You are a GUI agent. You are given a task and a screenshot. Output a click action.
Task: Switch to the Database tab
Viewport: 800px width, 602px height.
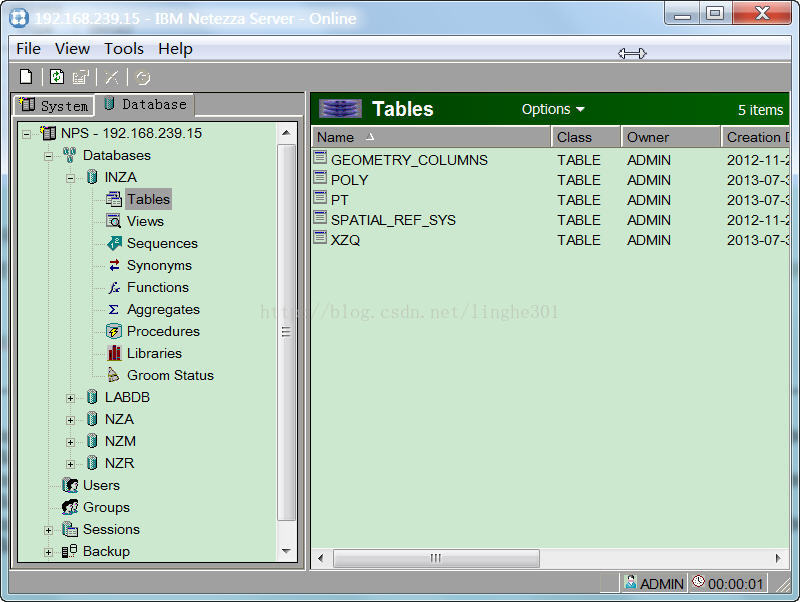145,104
